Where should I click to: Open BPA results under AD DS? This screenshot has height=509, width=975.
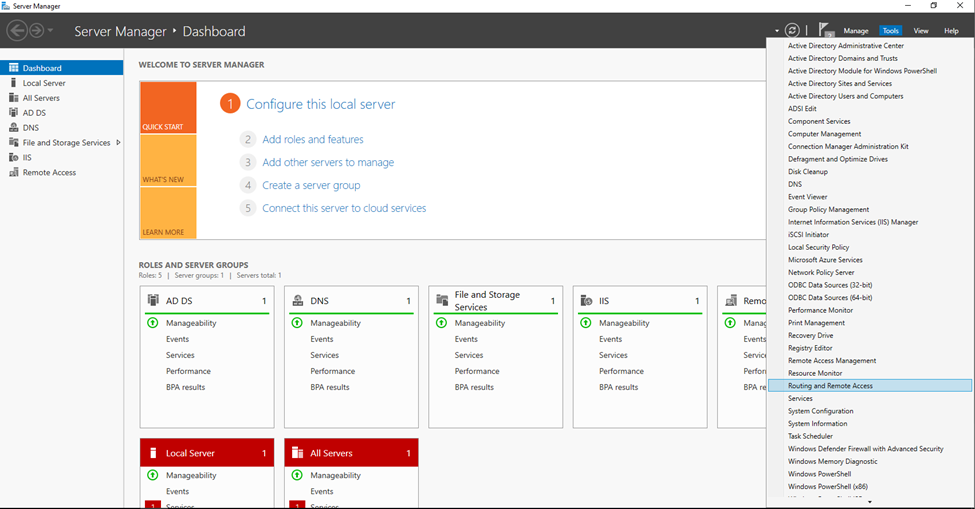coord(185,387)
